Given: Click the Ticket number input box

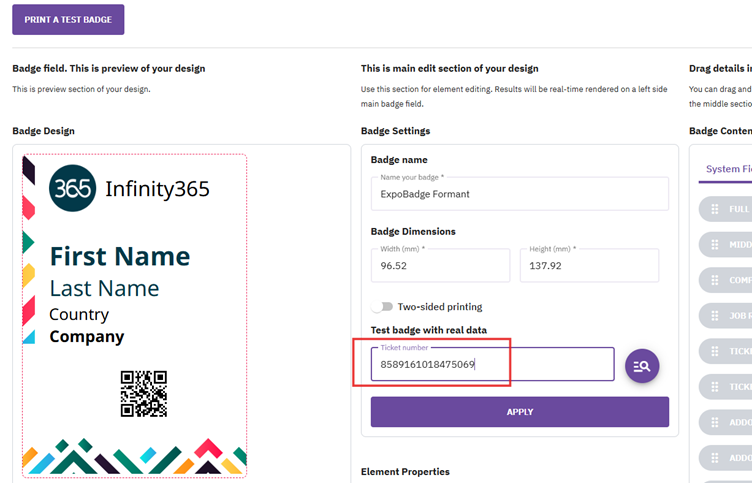Looking at the screenshot, I should pyautogui.click(x=491, y=365).
